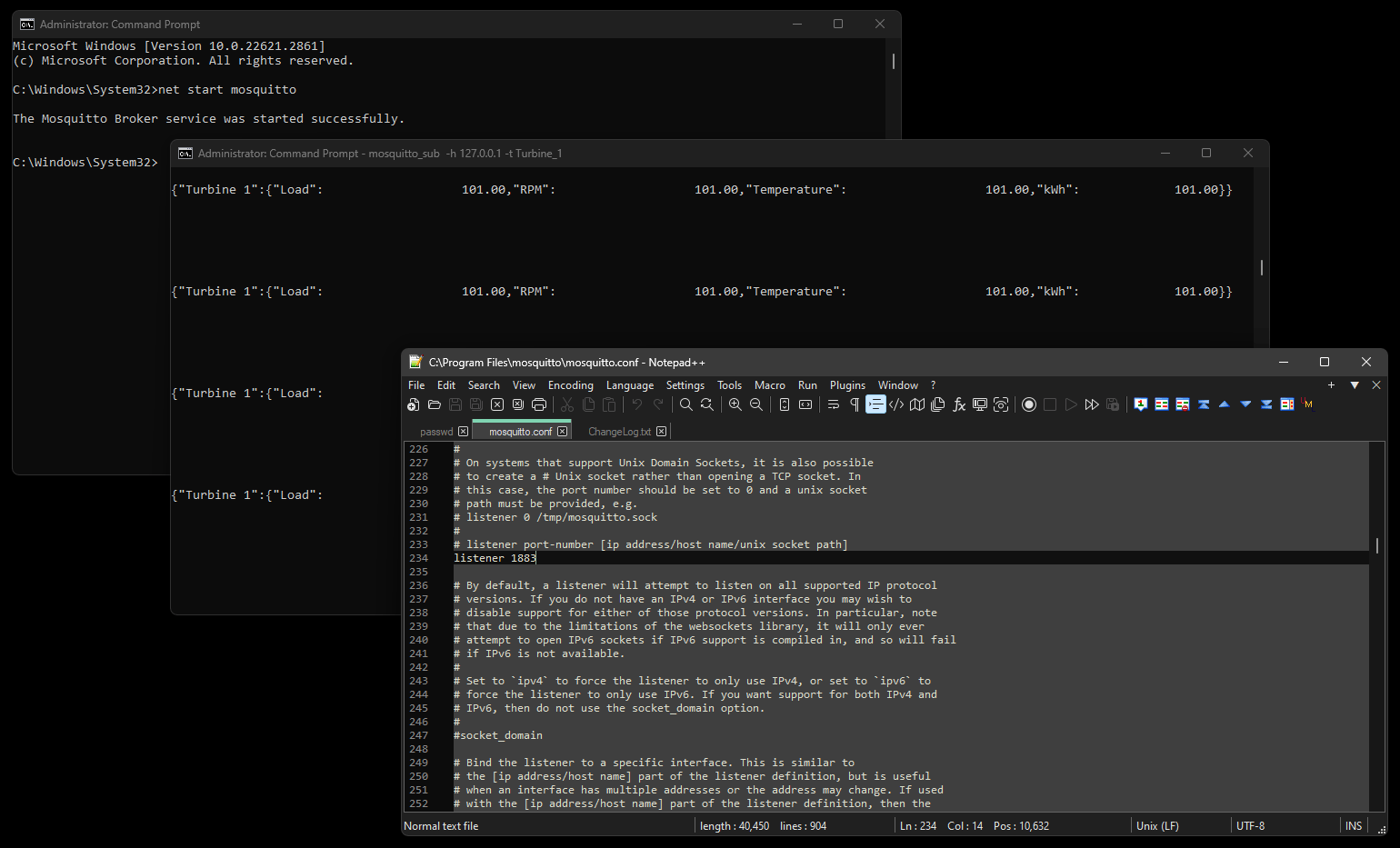Open the Function List fx icon
Viewport: 1400px width, 848px height.
point(959,404)
